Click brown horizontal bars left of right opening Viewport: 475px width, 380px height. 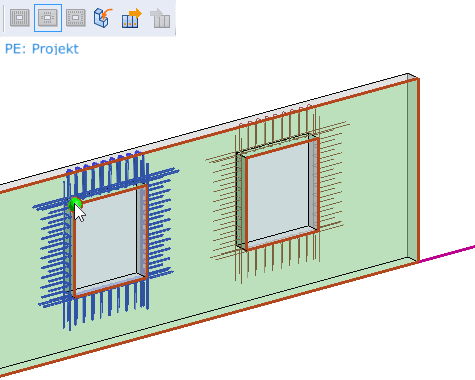point(224,207)
